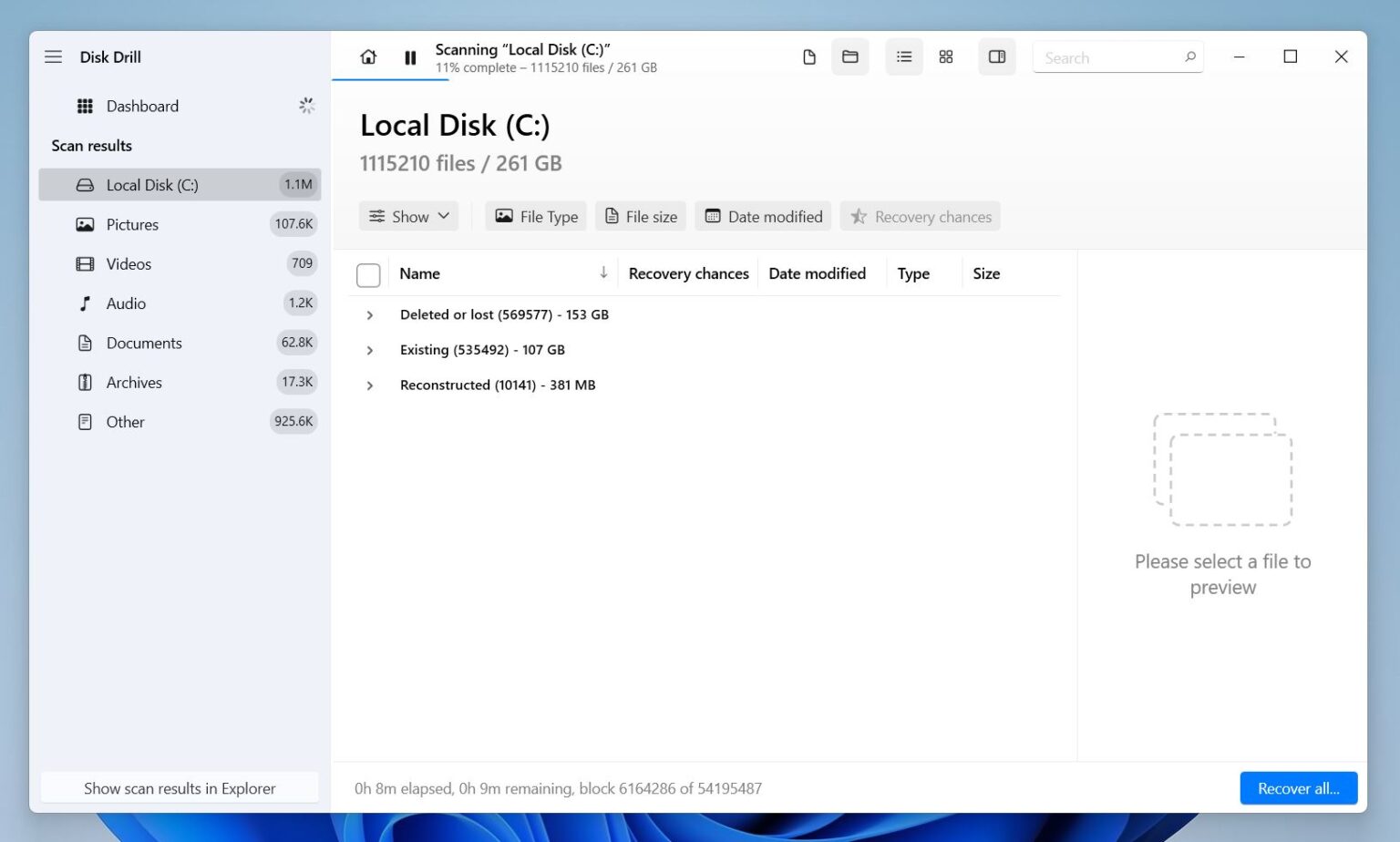This screenshot has height=842, width=1400.
Task: Select the Pictures category icon
Action: 85,224
